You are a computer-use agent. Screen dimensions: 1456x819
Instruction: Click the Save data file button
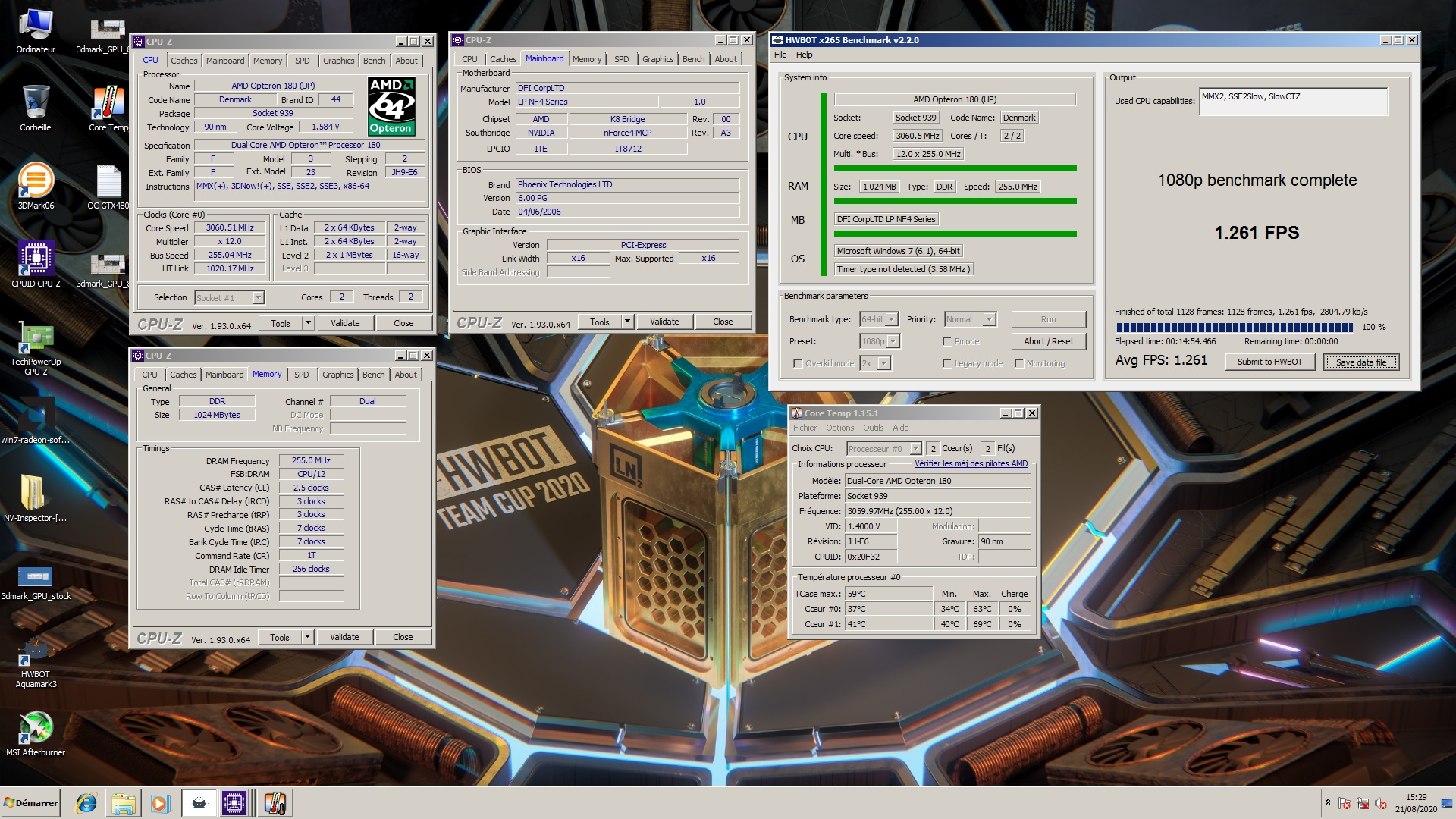tap(1360, 362)
